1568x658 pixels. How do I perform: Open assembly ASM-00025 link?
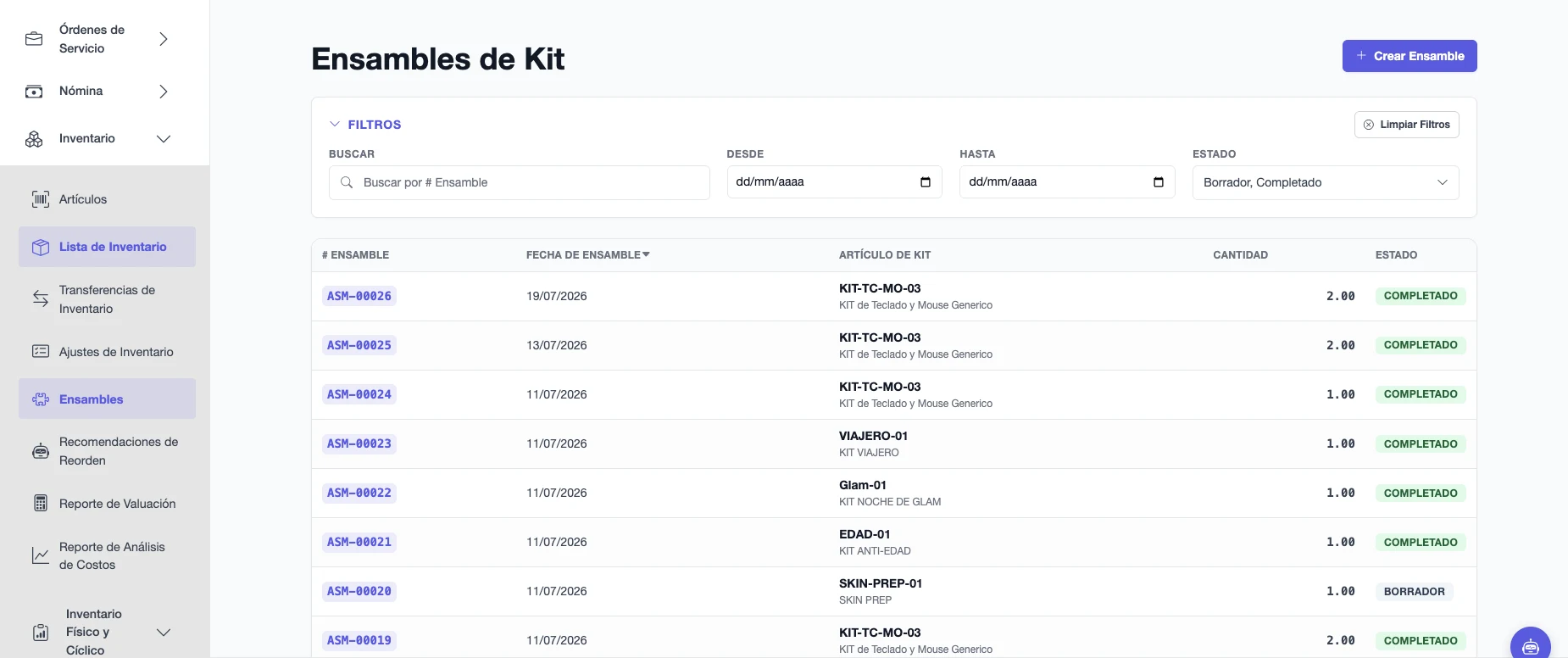359,345
